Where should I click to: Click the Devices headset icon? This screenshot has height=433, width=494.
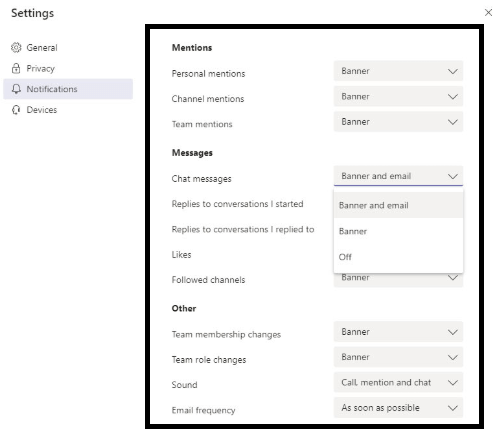pyautogui.click(x=16, y=110)
